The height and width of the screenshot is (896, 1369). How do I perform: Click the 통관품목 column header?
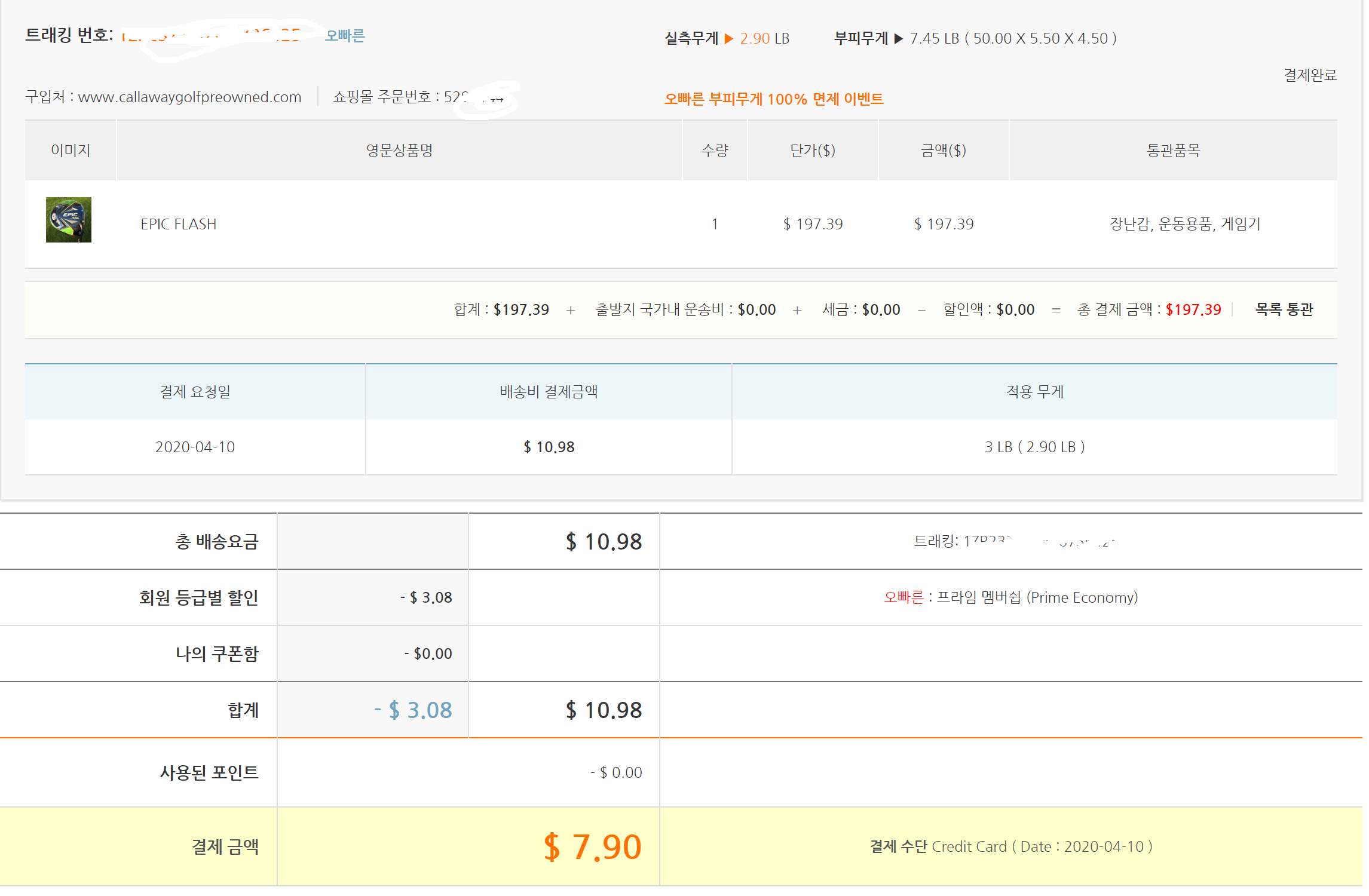pos(1172,151)
